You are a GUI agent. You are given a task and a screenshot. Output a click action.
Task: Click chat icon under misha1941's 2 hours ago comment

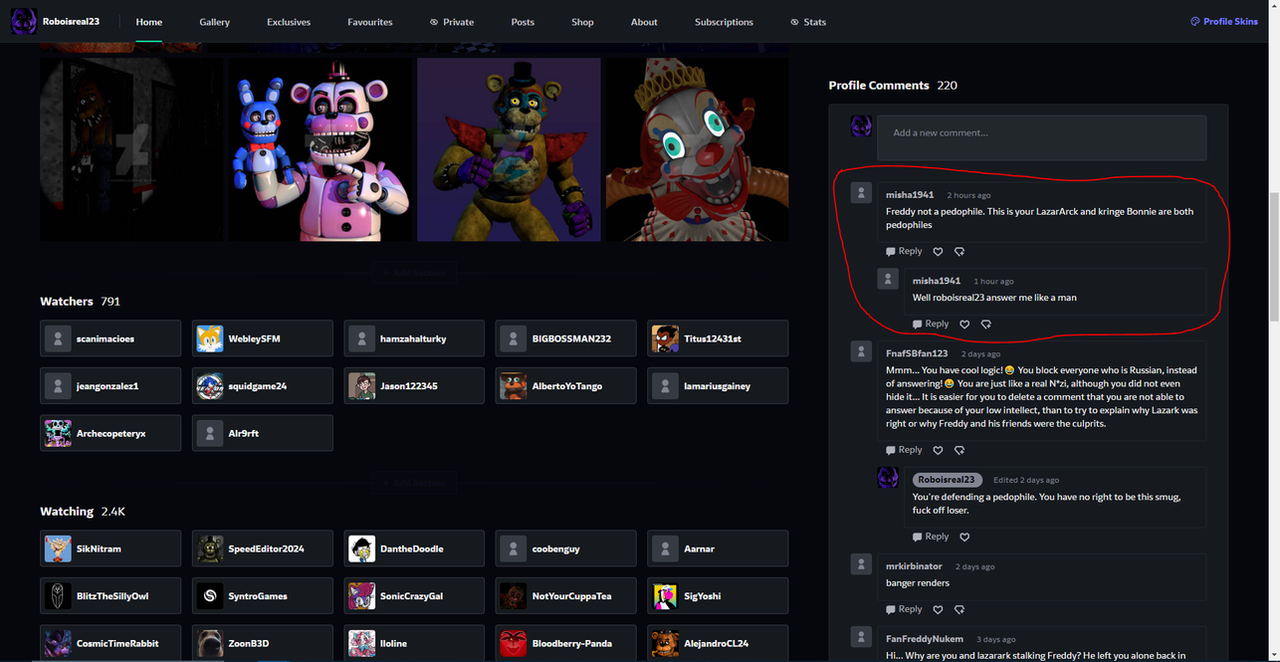(x=959, y=252)
